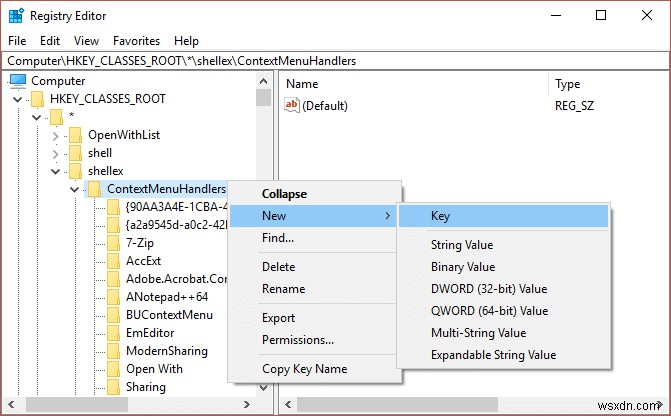Open the File menu
This screenshot has height=416, width=671.
17,41
